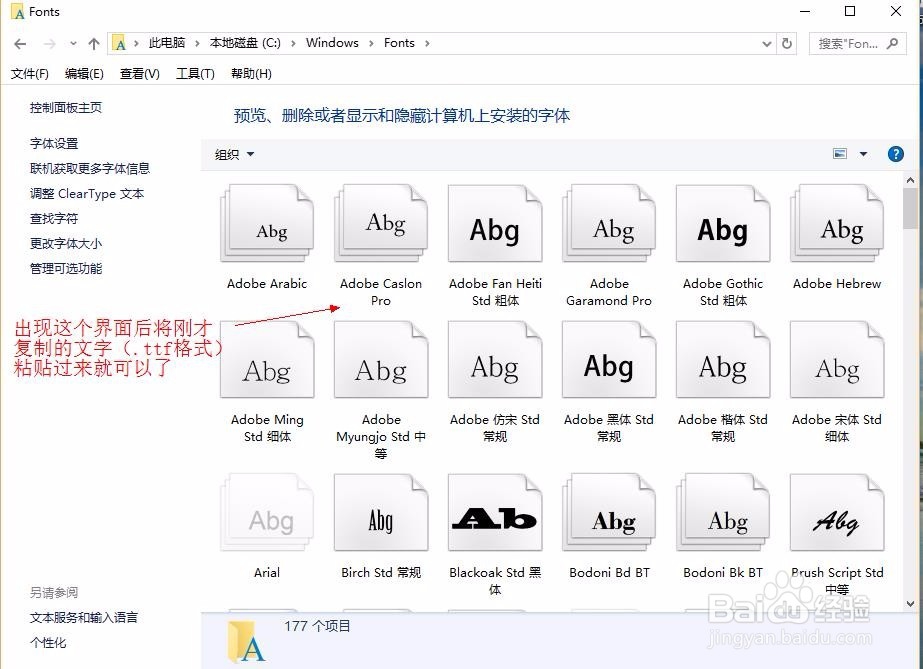Open 文本服务和输入语言 link

pos(84,618)
